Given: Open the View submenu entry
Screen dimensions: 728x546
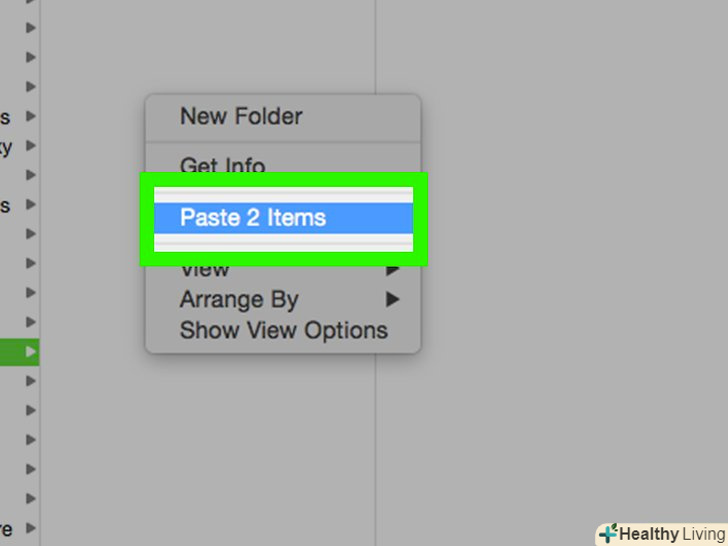Looking at the screenshot, I should click(x=205, y=269).
